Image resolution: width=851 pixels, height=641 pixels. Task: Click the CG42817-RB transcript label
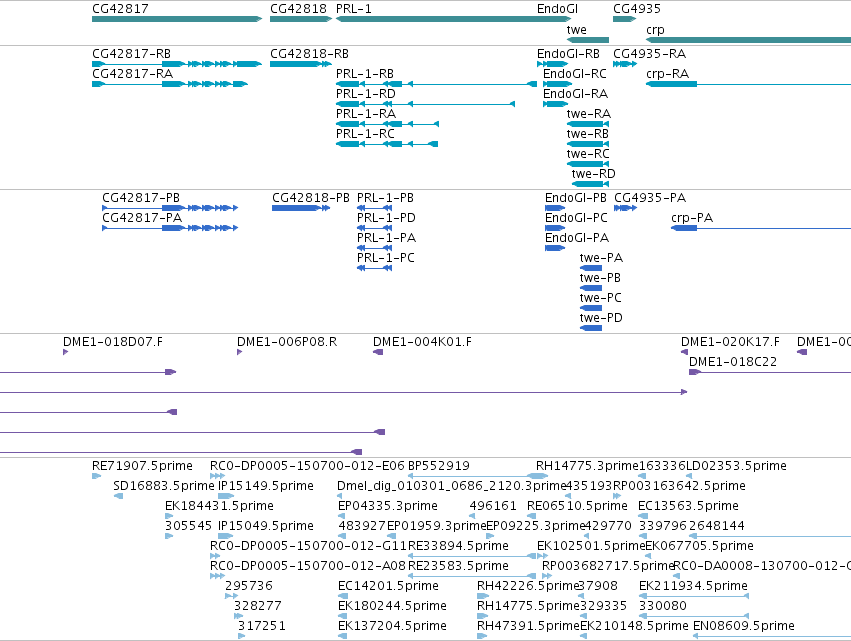pos(131,54)
